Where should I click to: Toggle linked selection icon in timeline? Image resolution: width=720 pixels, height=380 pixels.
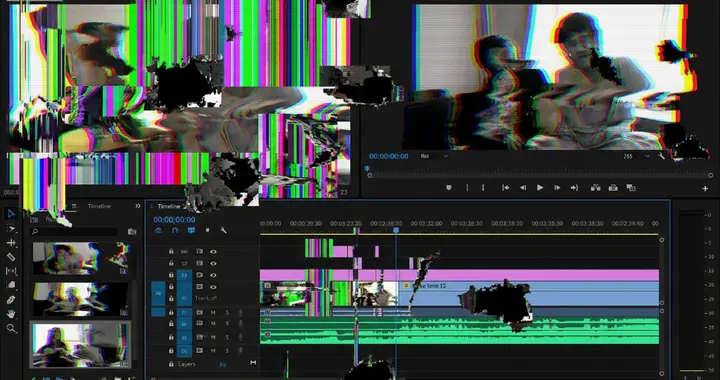191,230
